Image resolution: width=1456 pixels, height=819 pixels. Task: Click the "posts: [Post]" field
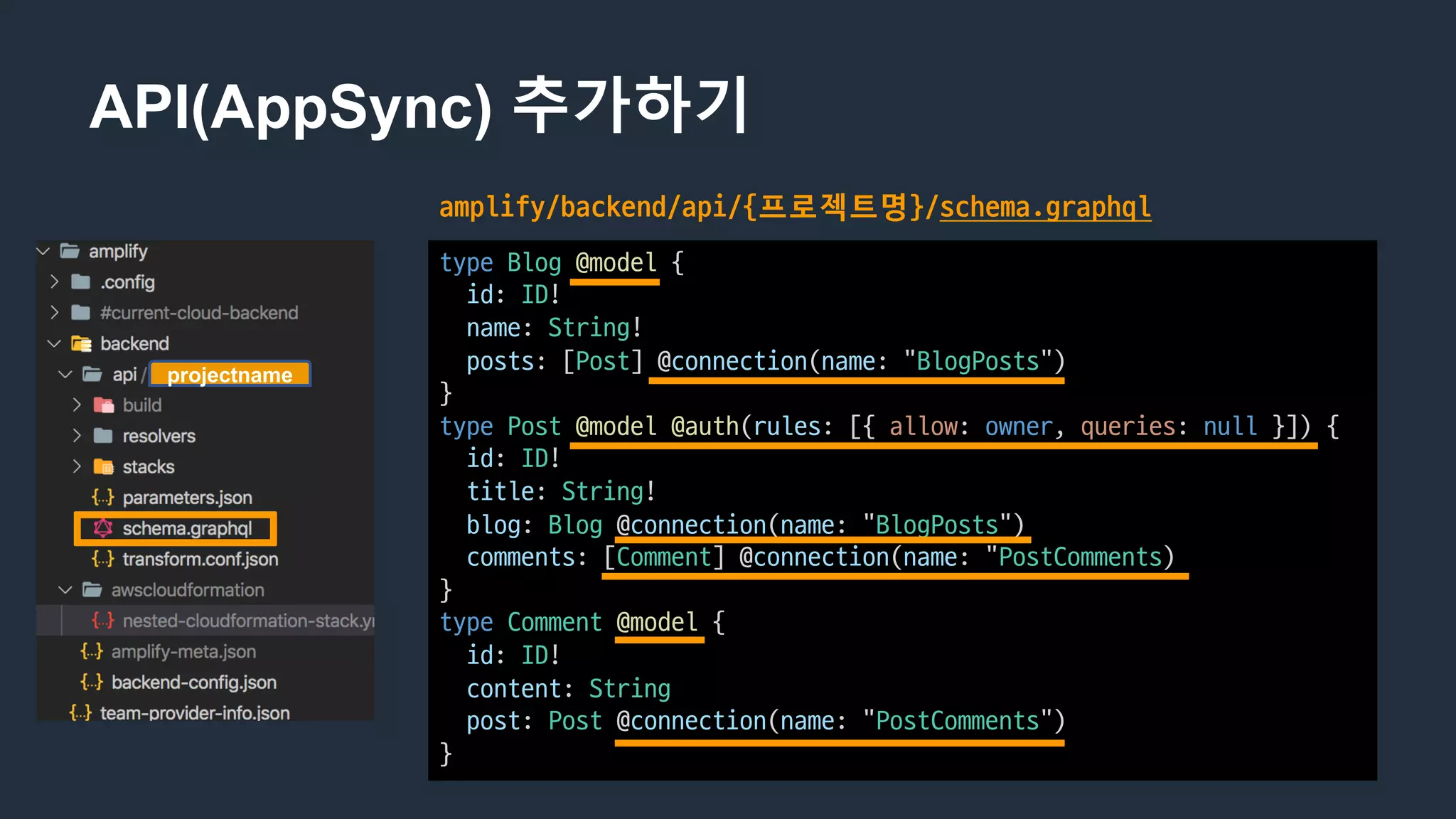click(555, 361)
